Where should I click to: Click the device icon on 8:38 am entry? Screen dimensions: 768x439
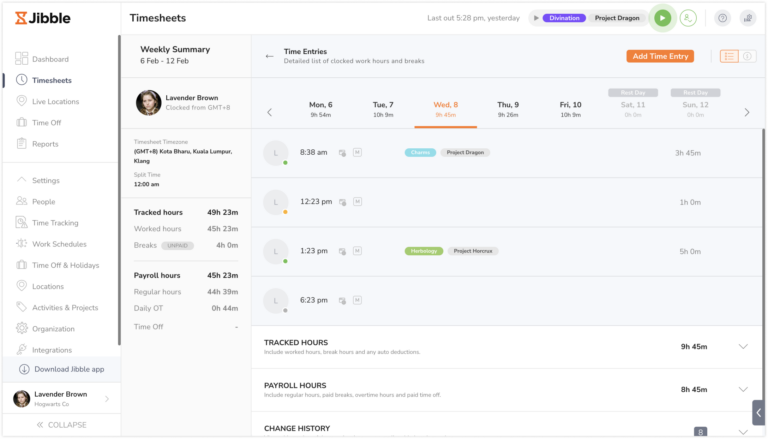342,153
